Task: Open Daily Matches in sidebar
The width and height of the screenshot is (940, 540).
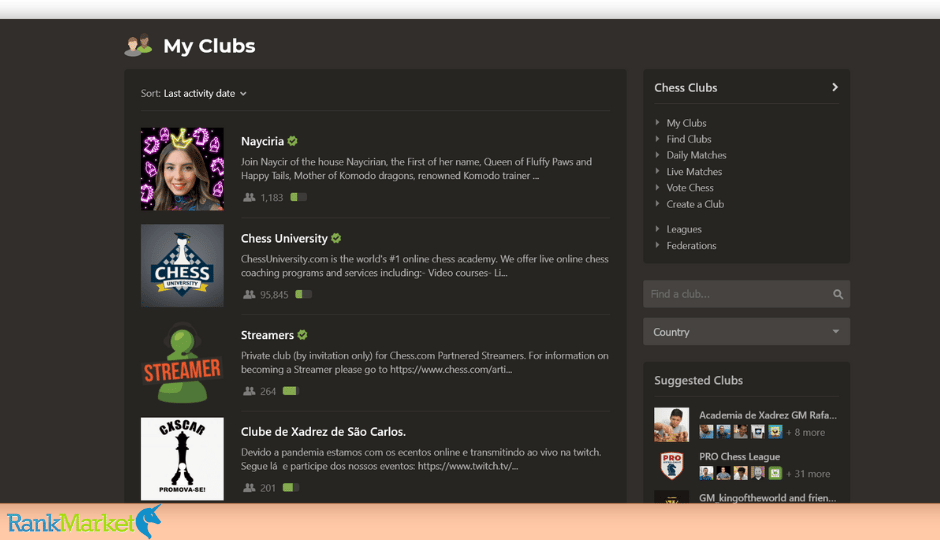Action: pos(697,155)
